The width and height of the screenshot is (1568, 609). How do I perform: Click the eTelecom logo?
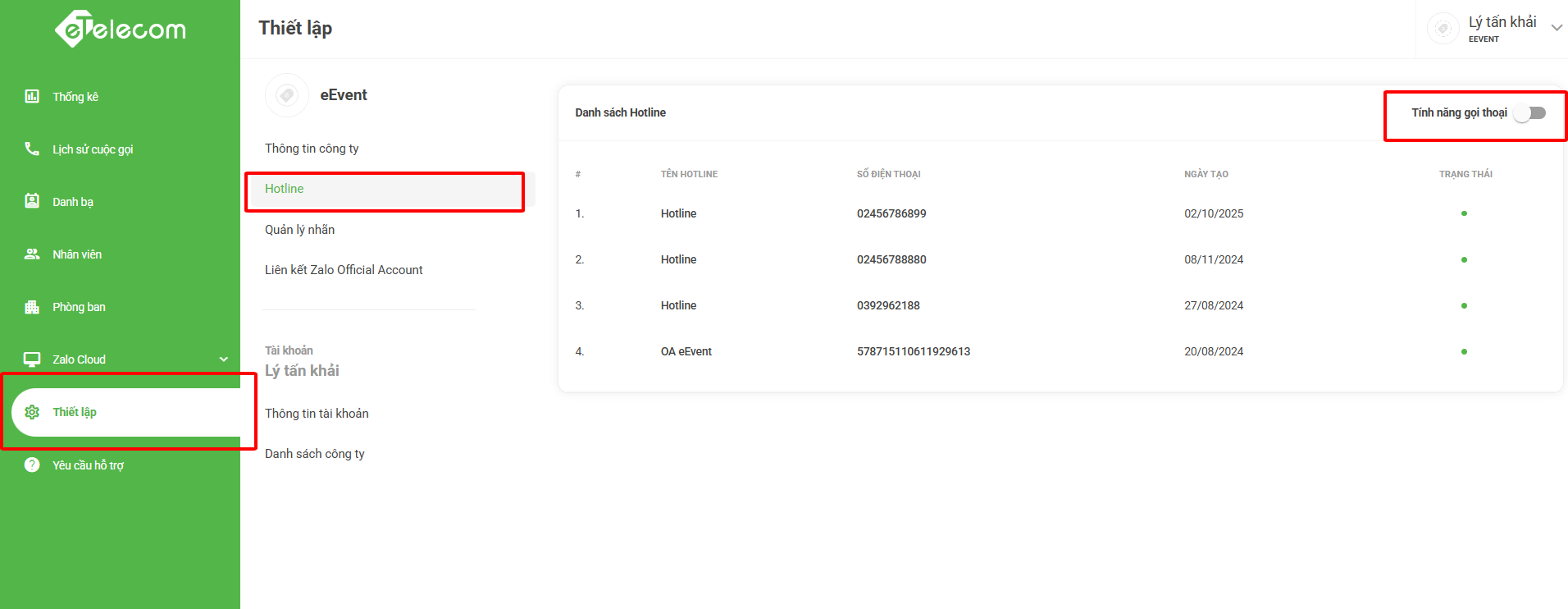tap(121, 30)
